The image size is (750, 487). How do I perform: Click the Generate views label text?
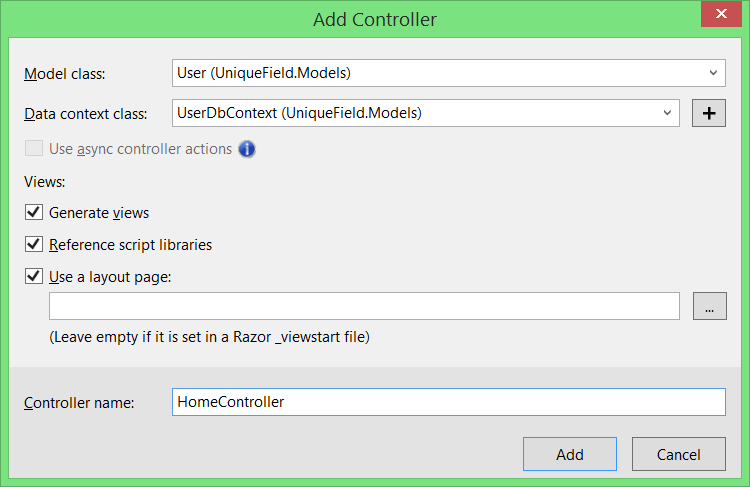point(99,212)
